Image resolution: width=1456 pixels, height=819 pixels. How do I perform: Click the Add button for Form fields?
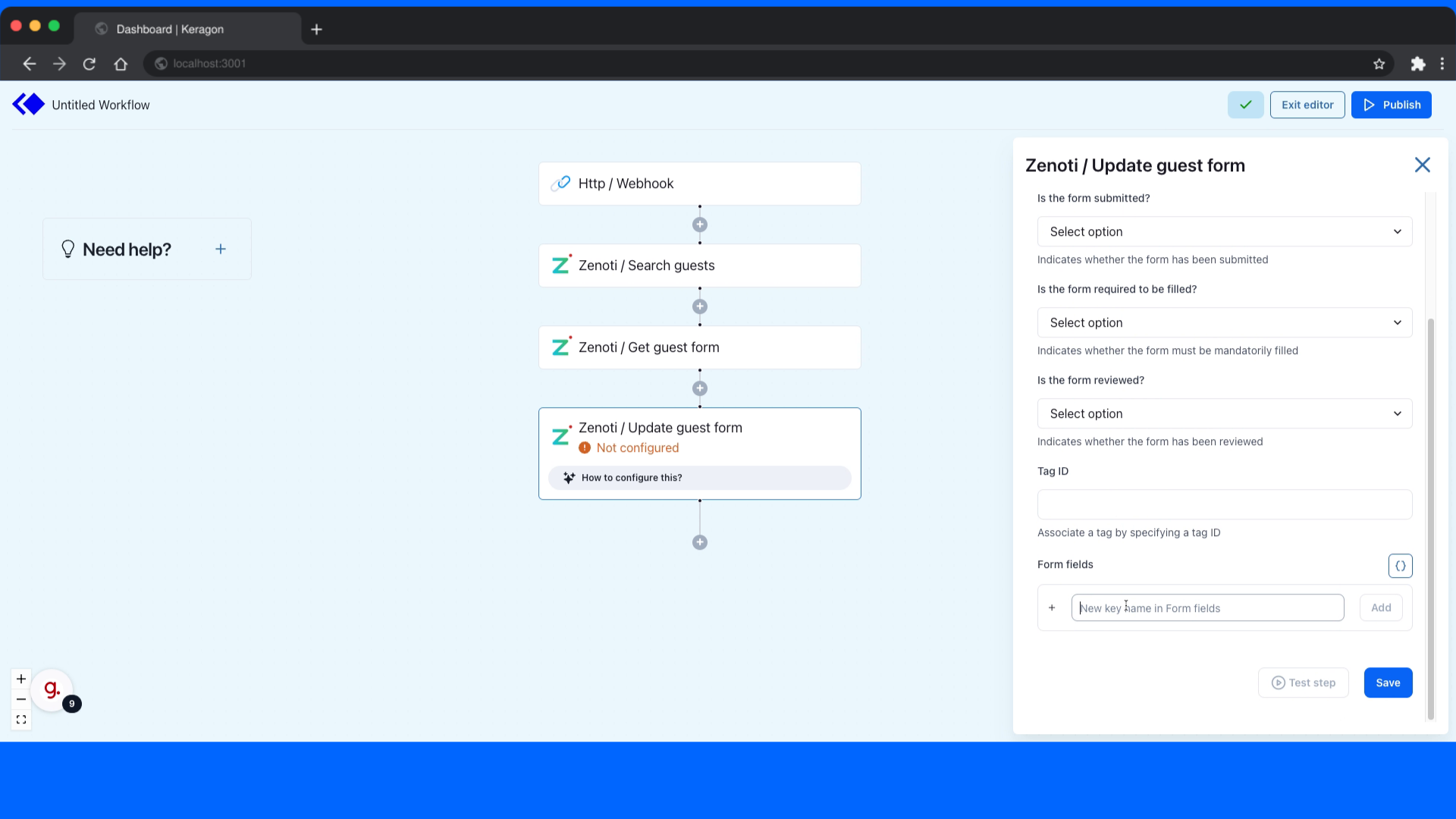1381,607
